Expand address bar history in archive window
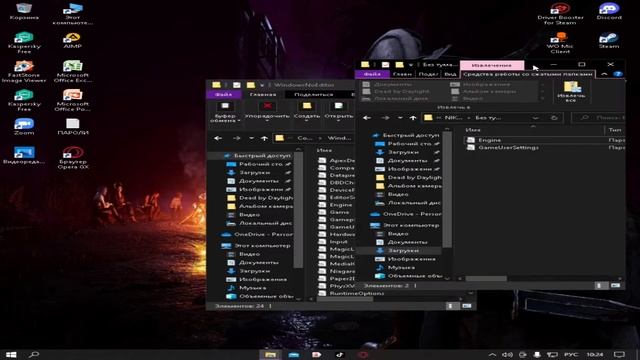 click(x=535, y=118)
